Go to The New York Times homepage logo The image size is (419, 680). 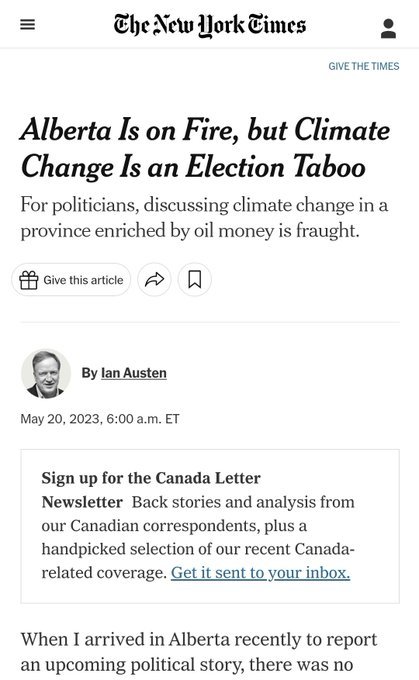(210, 25)
